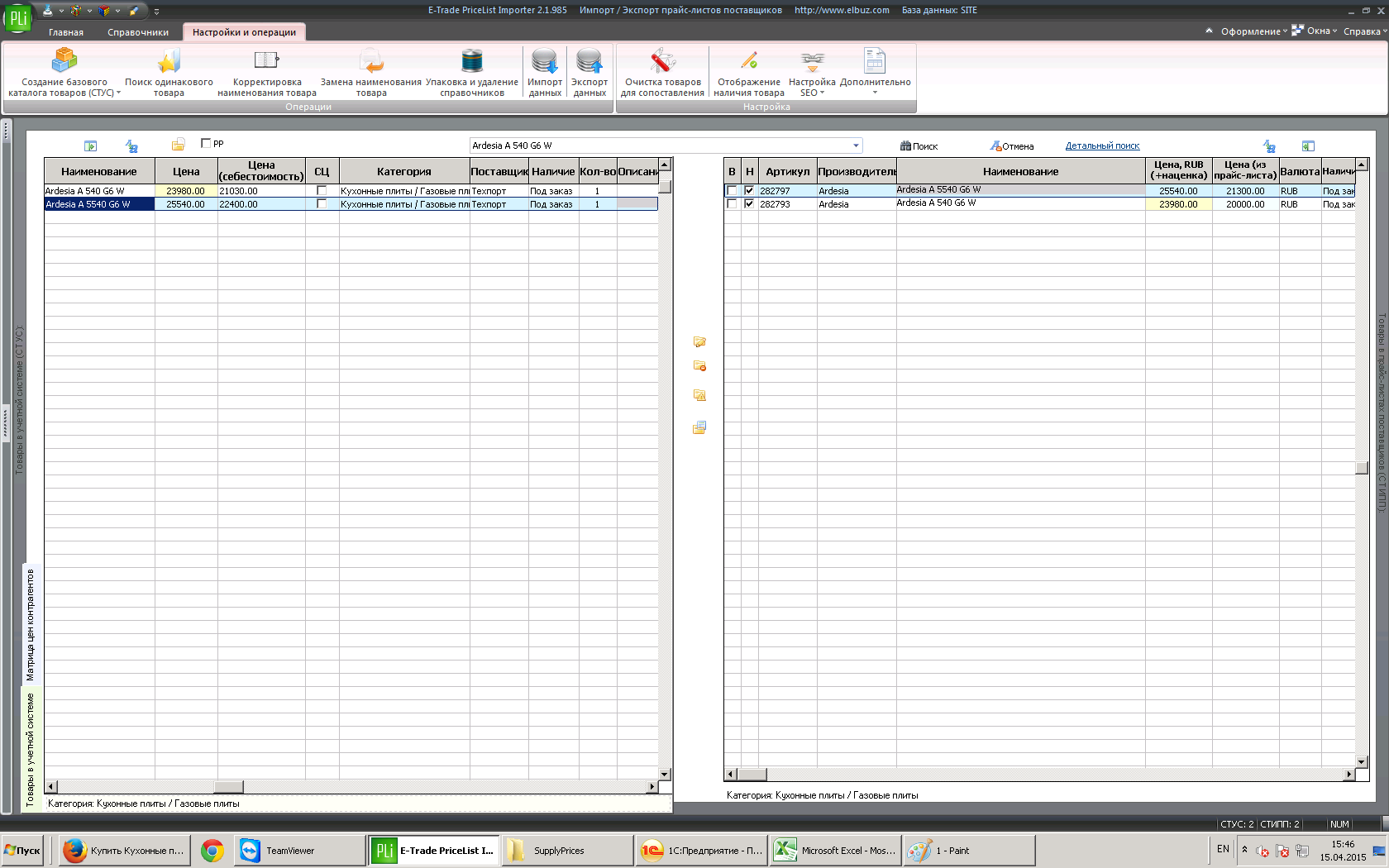Open the 'Детальный поиск' link
The width and height of the screenshot is (1389, 868).
coord(1102,145)
